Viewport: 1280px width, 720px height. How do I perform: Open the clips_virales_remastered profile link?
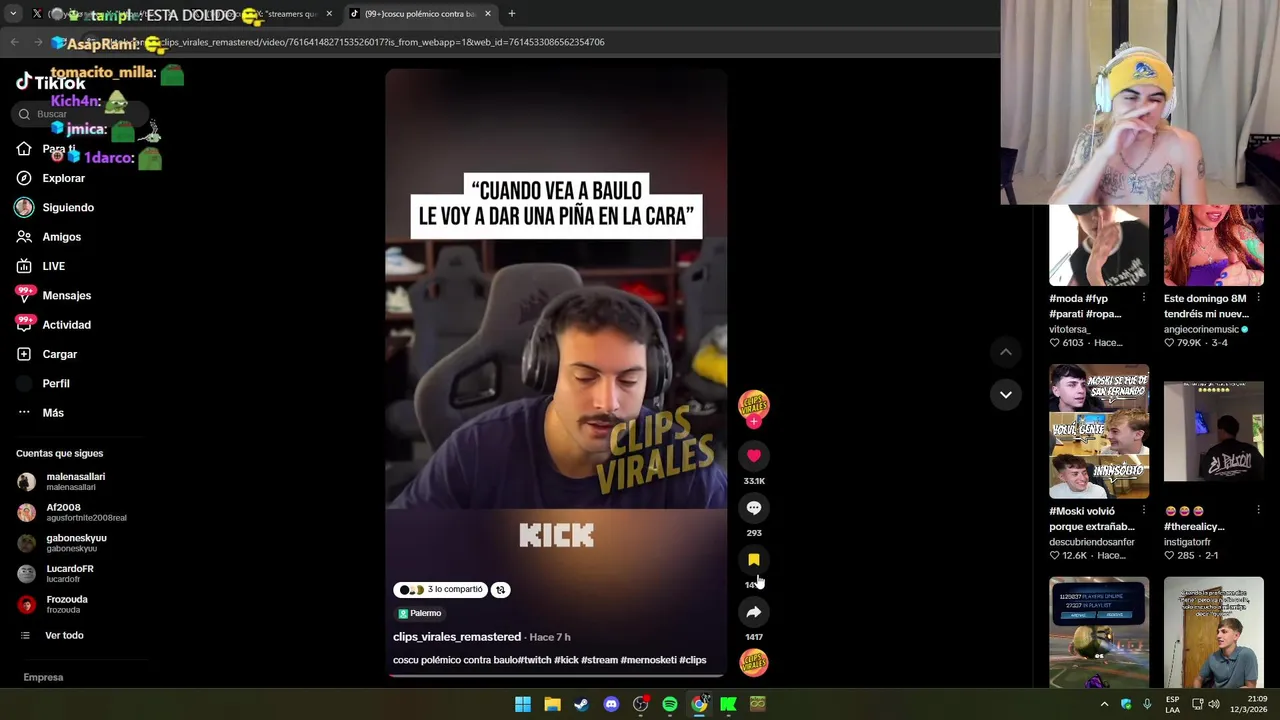457,637
